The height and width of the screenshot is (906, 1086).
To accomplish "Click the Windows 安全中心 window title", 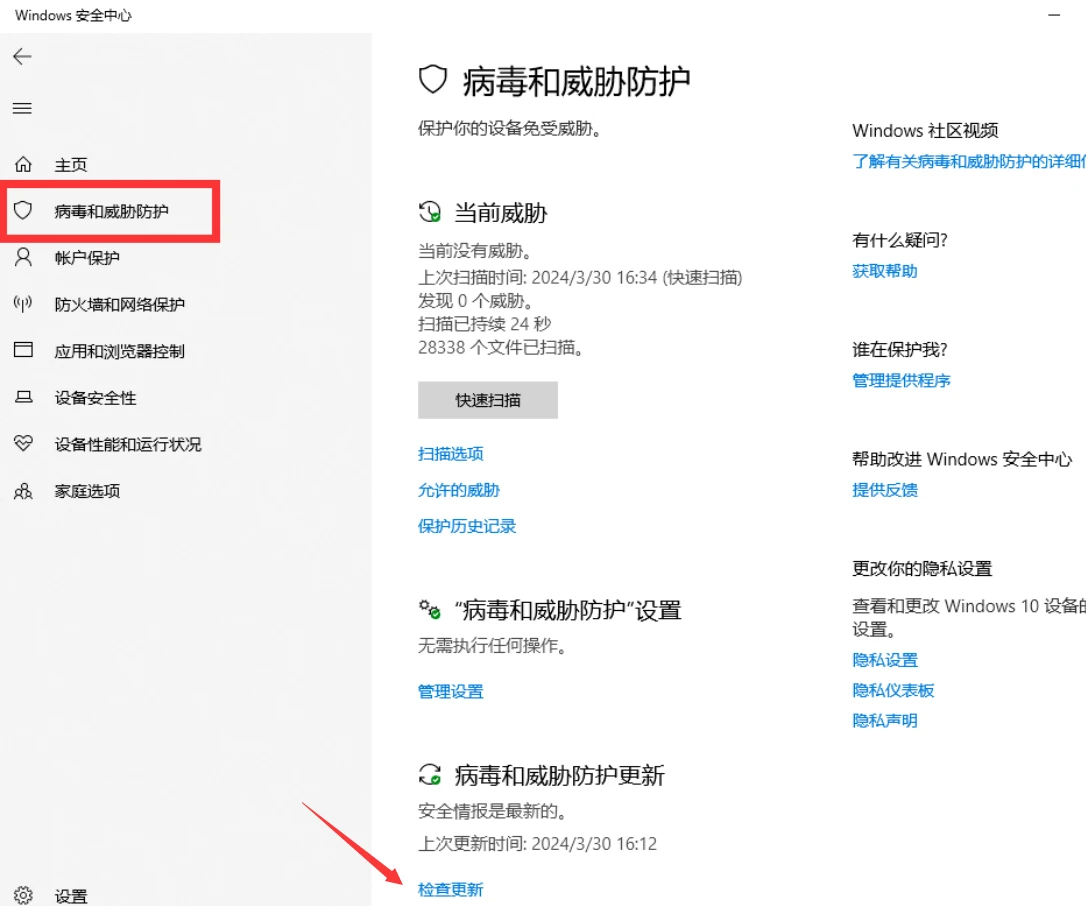I will [x=73, y=15].
